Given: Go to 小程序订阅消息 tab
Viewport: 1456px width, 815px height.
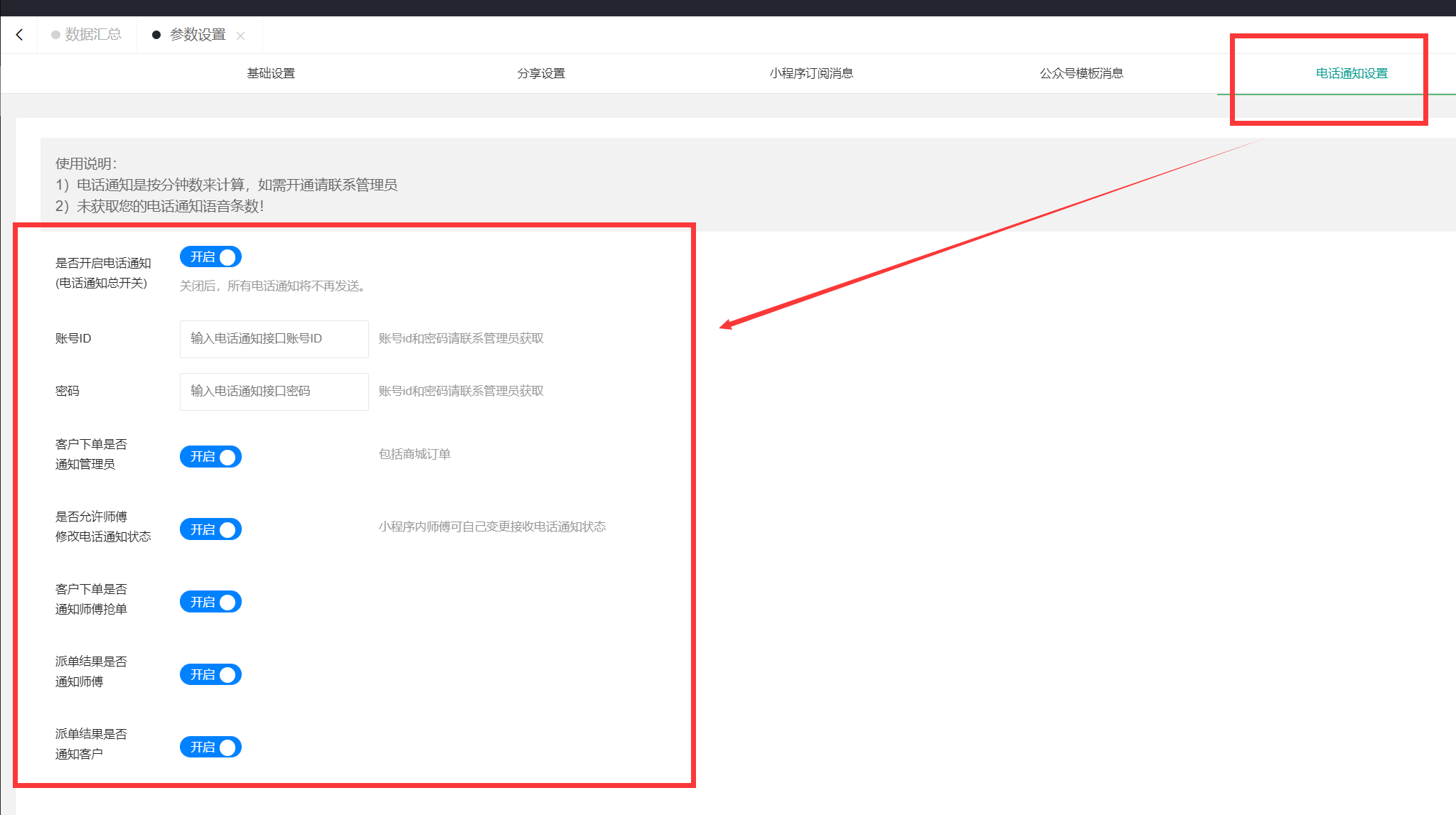Looking at the screenshot, I should tap(810, 73).
